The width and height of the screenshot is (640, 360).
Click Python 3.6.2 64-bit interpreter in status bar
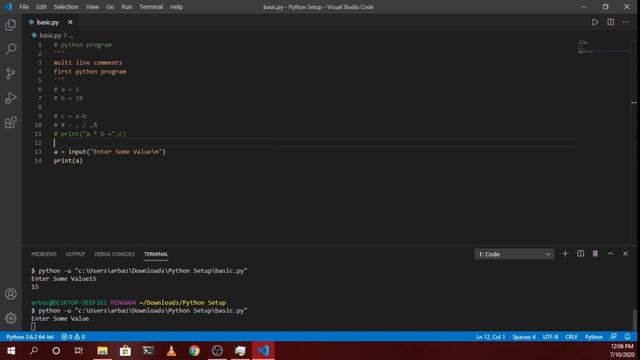coord(30,337)
